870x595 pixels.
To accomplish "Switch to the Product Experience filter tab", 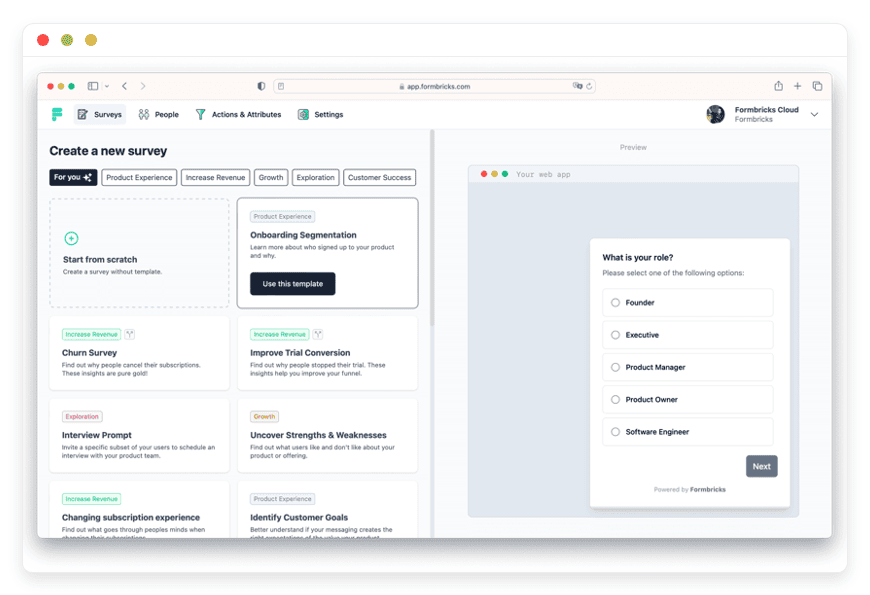I will [139, 178].
